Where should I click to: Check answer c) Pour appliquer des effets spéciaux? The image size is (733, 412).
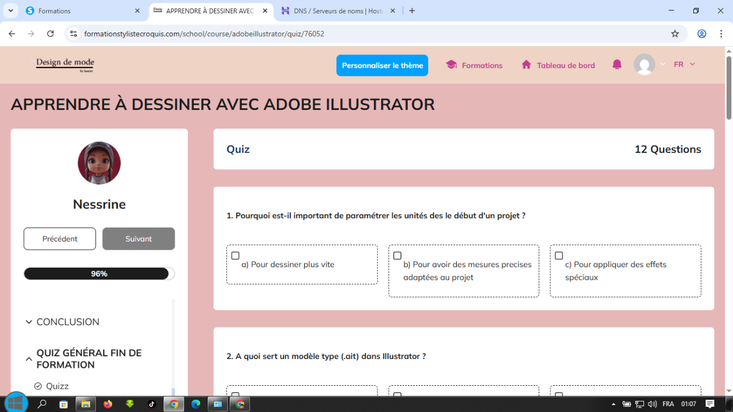tap(559, 255)
